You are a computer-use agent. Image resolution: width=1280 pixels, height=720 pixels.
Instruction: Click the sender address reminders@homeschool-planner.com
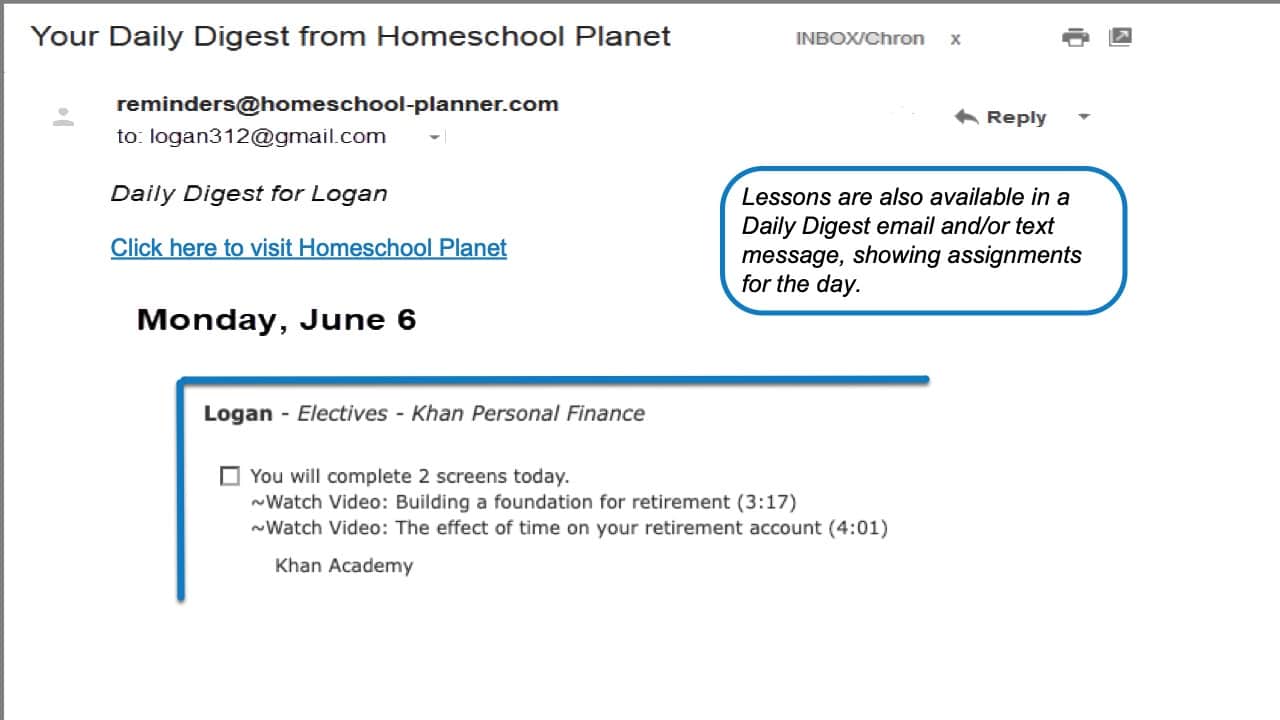pyautogui.click(x=337, y=103)
